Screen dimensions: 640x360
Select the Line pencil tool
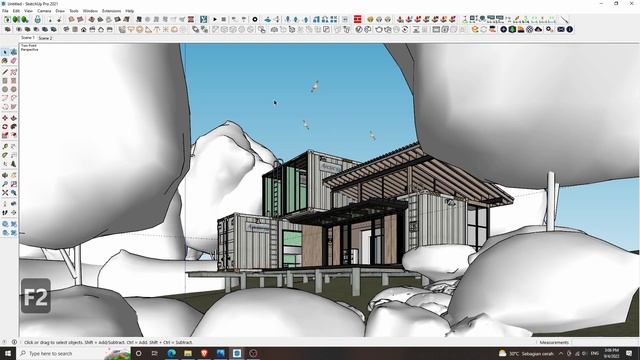(5, 72)
